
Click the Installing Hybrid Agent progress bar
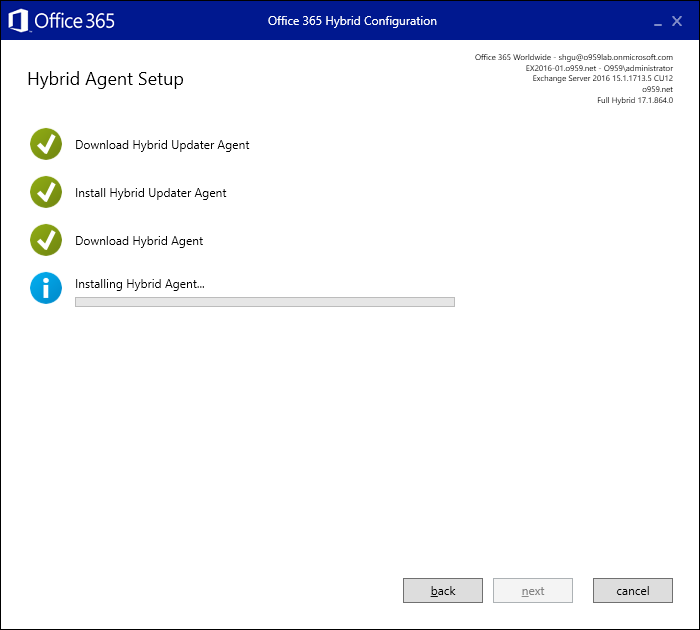point(265,302)
